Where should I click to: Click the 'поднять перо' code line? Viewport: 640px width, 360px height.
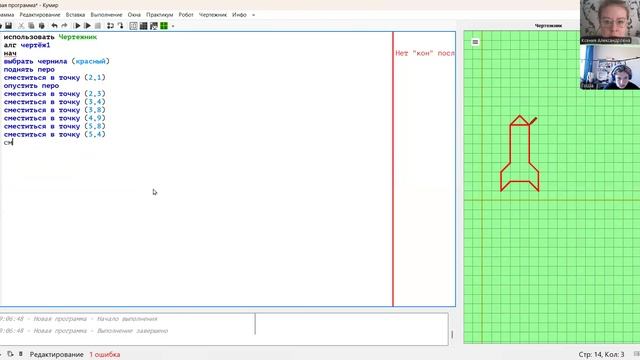(x=29, y=70)
